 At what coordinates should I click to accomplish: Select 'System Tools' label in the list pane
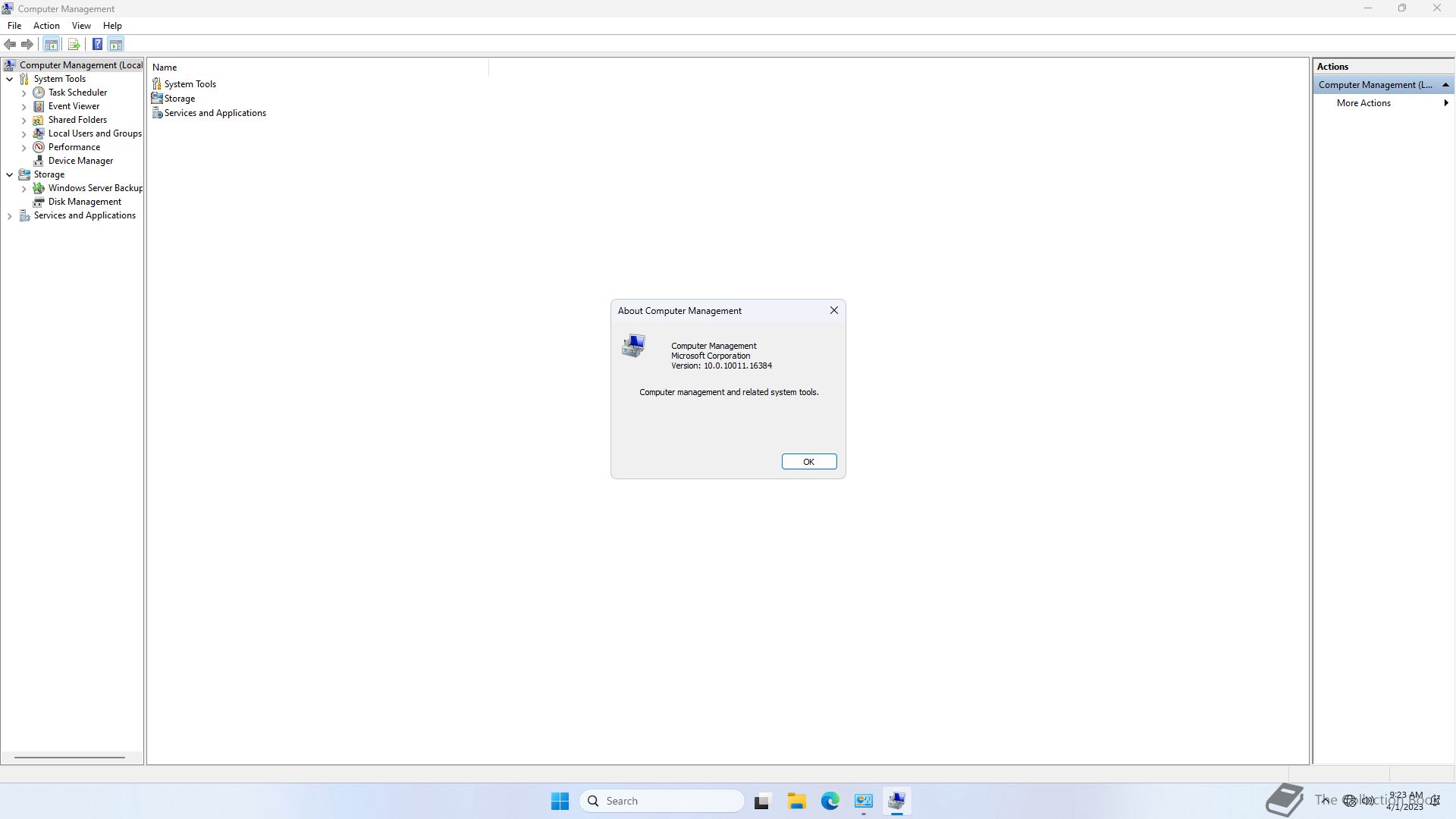(190, 84)
